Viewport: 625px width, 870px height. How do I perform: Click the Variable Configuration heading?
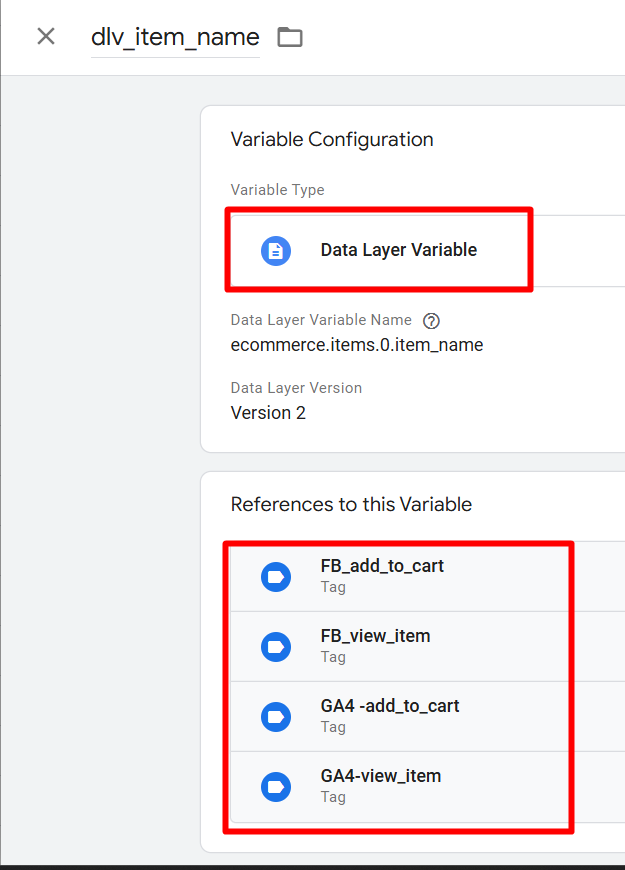click(x=332, y=139)
